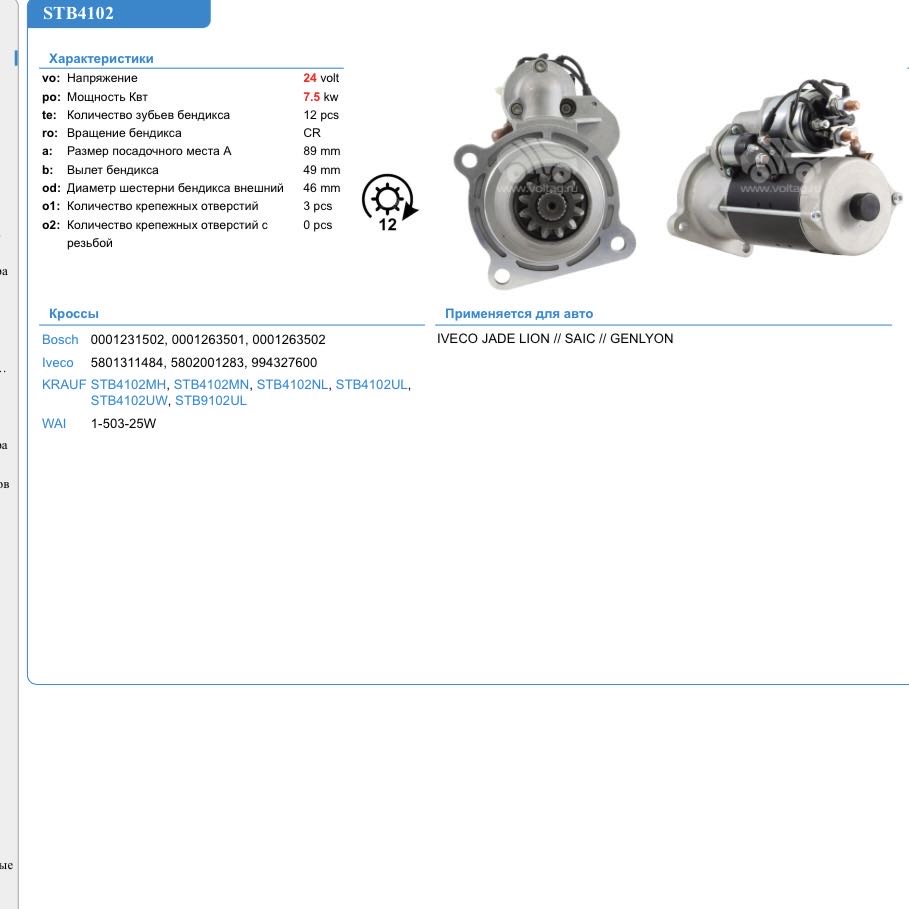This screenshot has width=909, height=909.
Task: Open the STB4102UW part link
Action: [128, 401]
